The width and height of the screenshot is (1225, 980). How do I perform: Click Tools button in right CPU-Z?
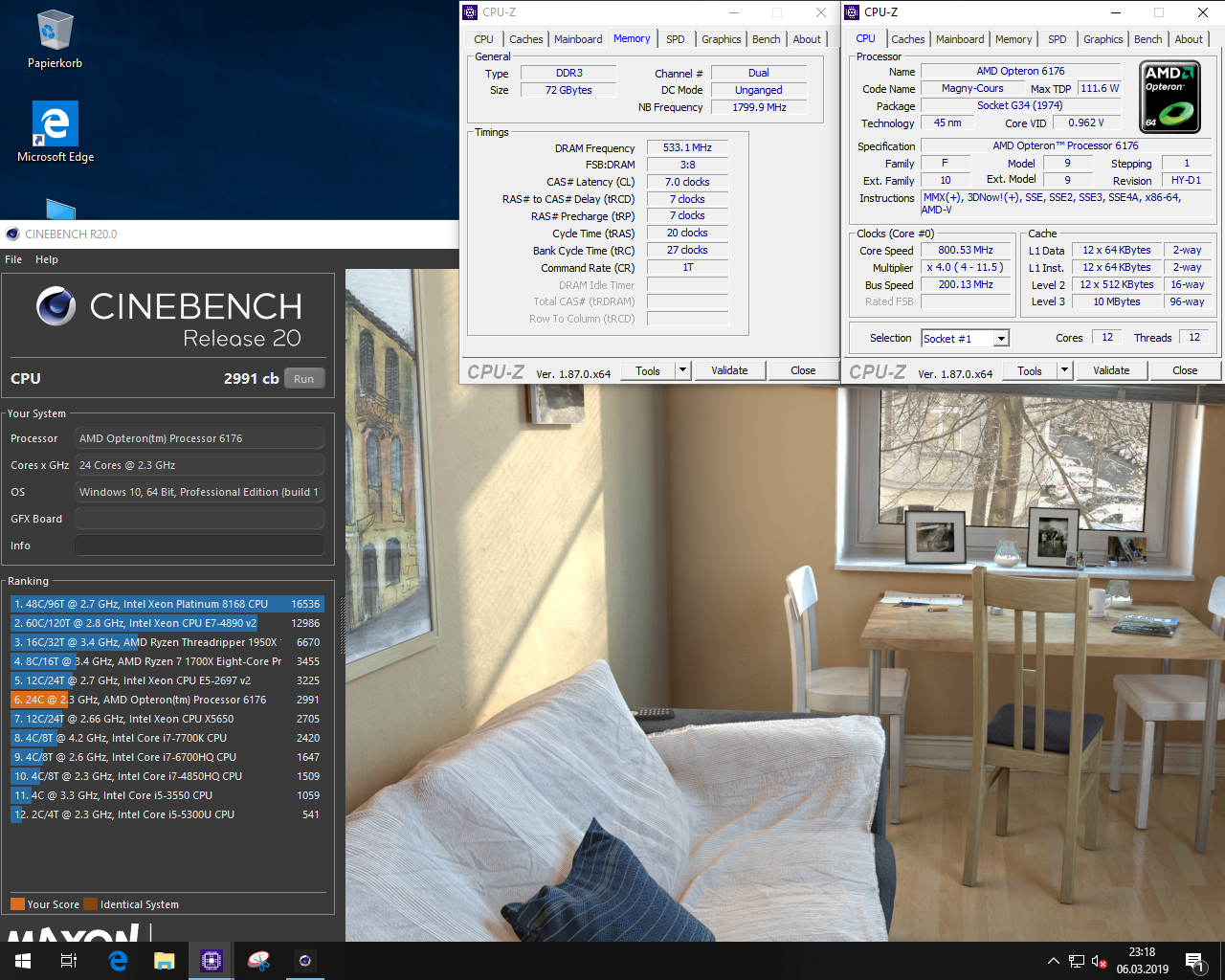tap(1030, 370)
